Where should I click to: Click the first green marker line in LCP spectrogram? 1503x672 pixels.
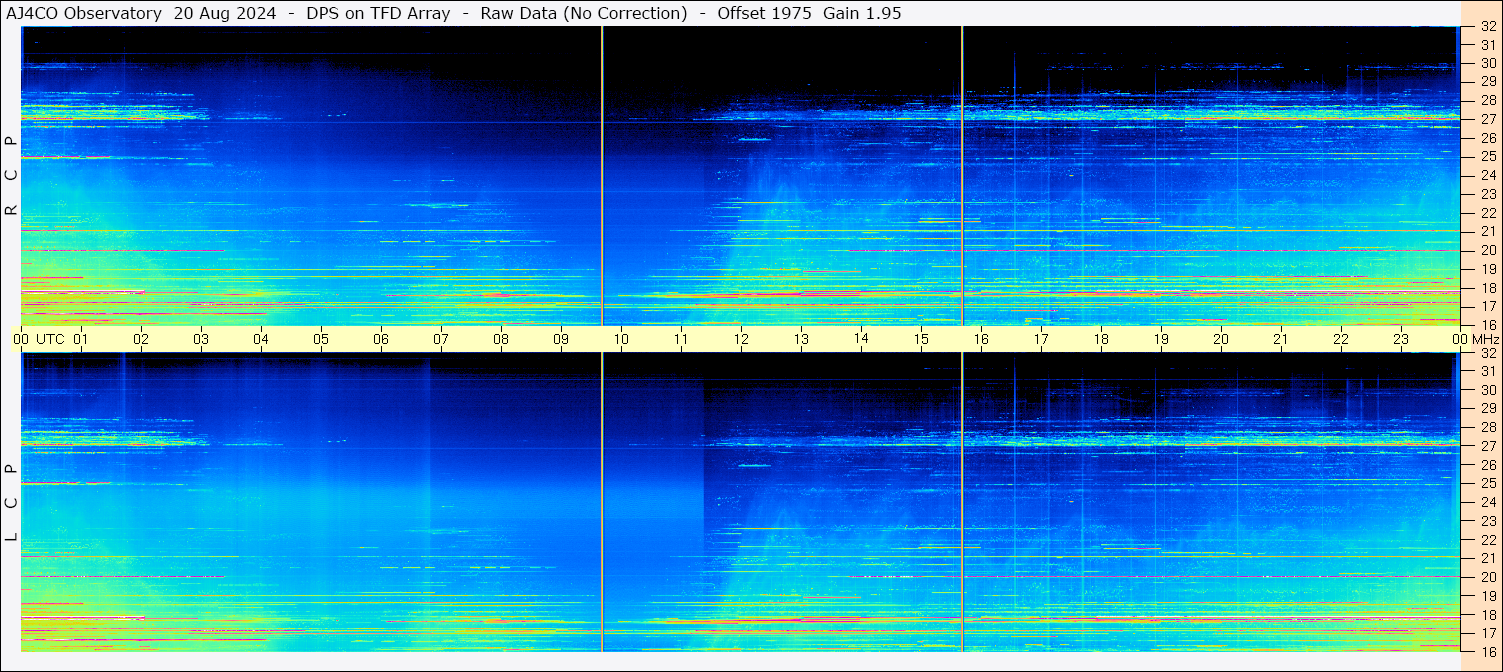click(602, 502)
